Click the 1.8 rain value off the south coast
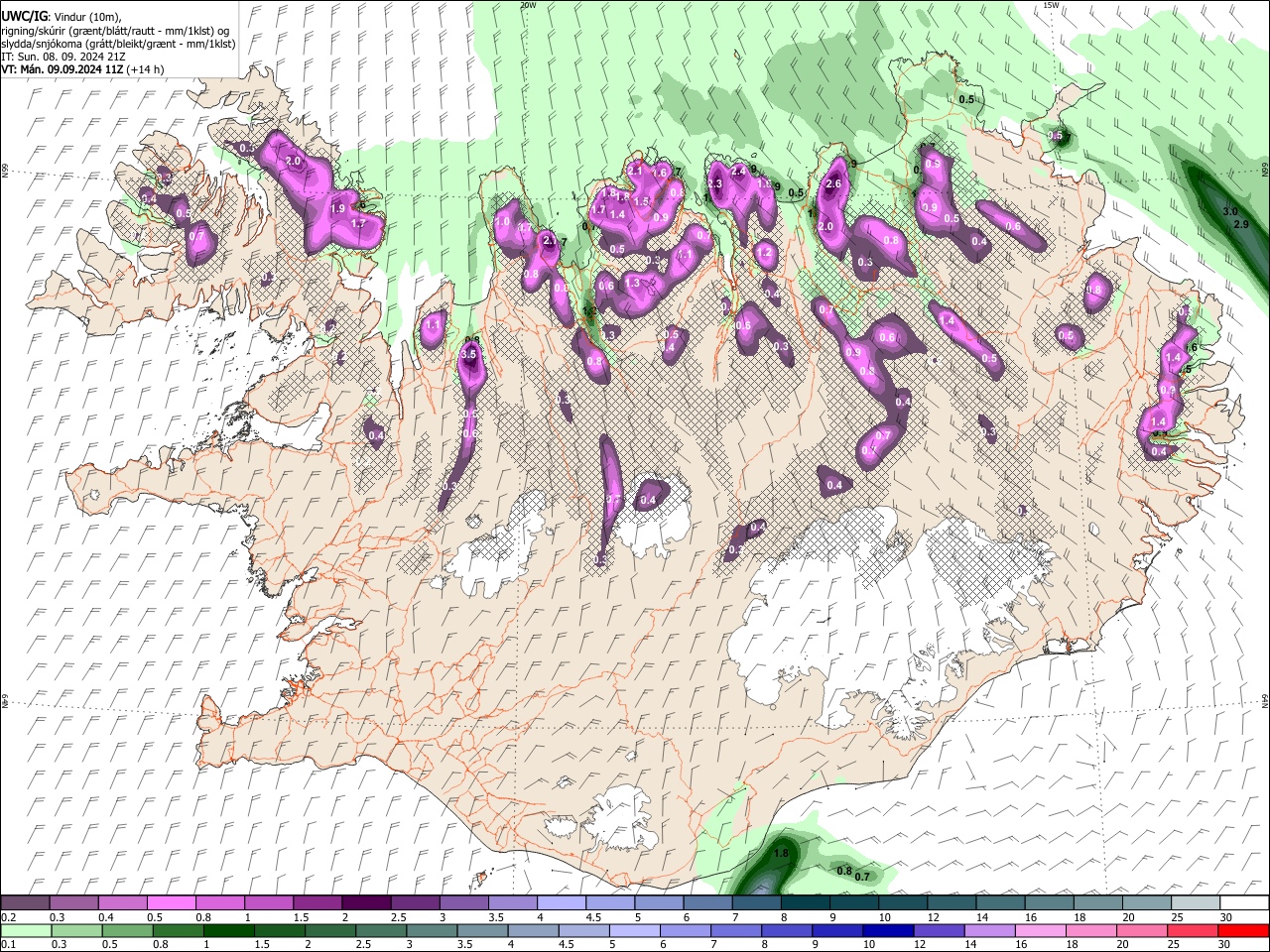Screen dimensions: 1270x952 click(x=781, y=853)
